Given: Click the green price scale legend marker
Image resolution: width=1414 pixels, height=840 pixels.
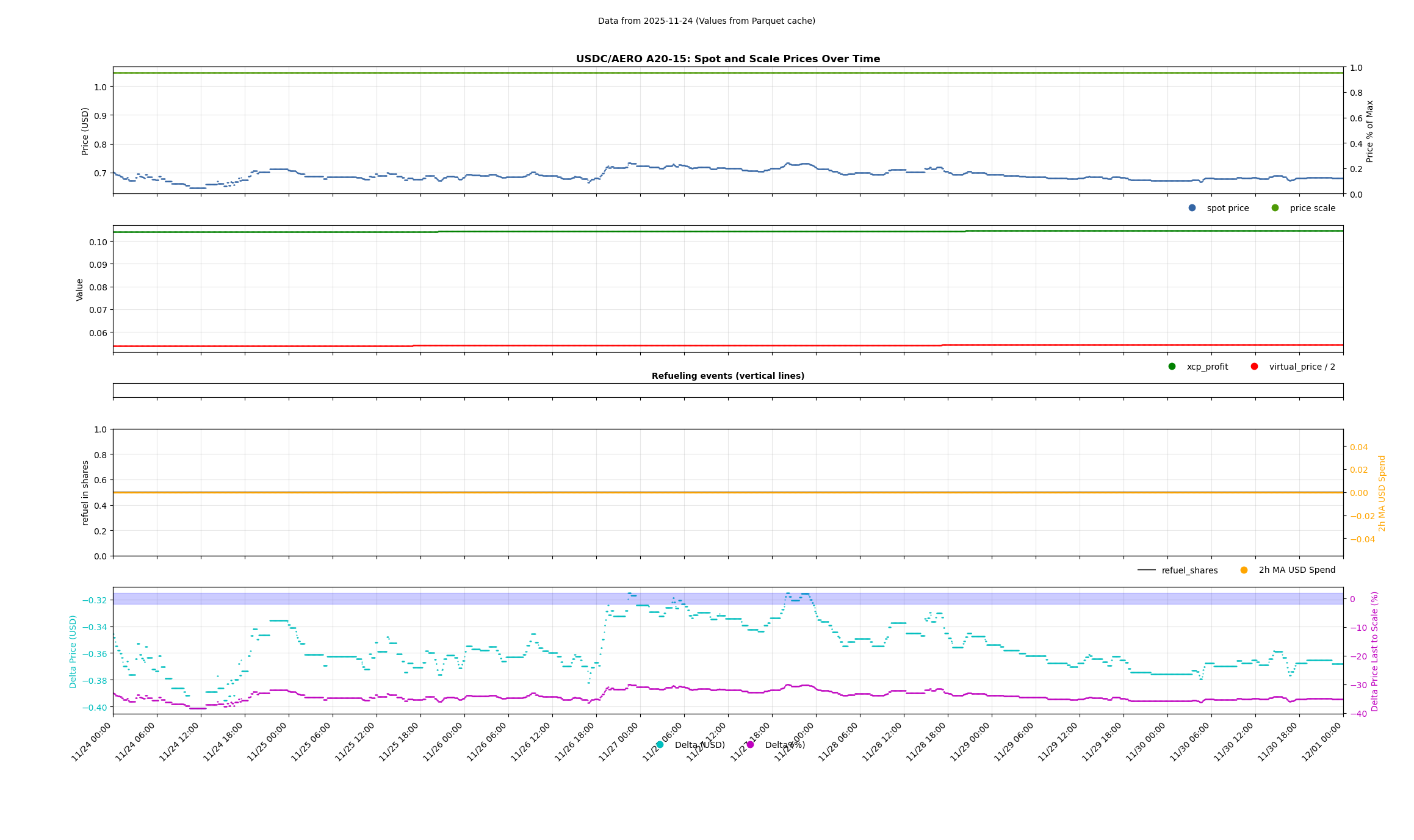Looking at the screenshot, I should [1275, 208].
